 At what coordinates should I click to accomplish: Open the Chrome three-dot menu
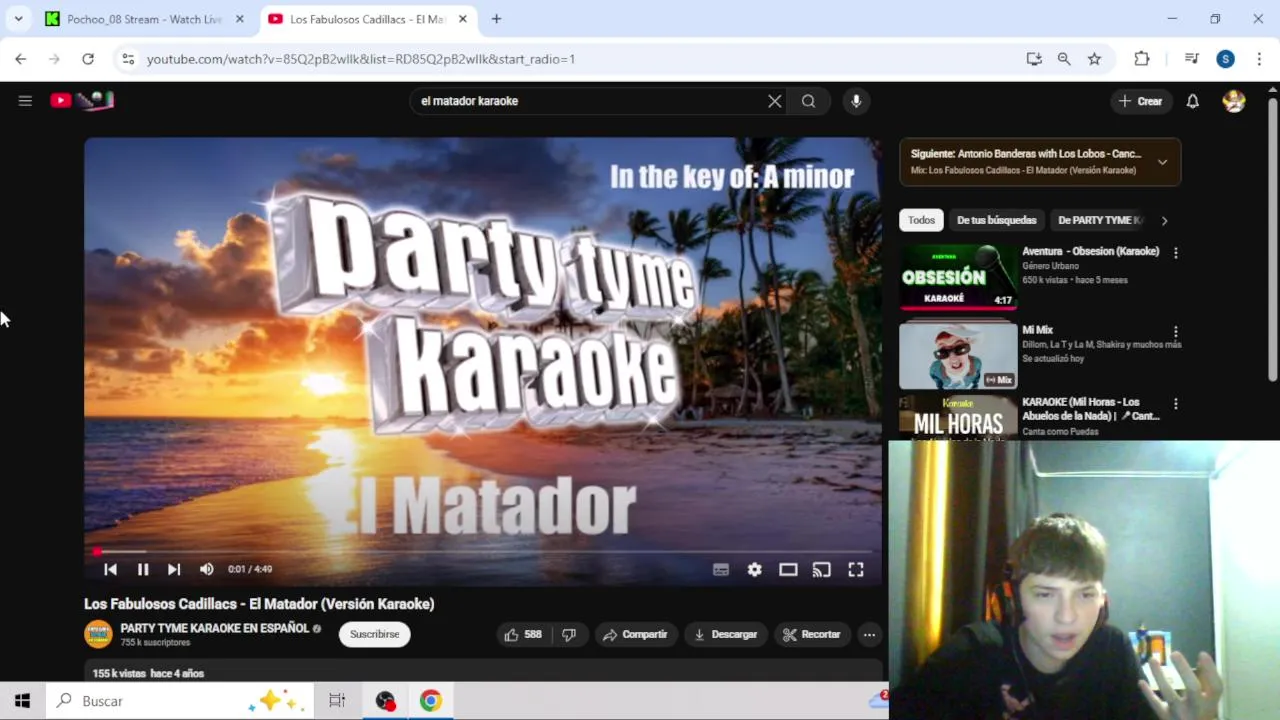click(x=1259, y=59)
